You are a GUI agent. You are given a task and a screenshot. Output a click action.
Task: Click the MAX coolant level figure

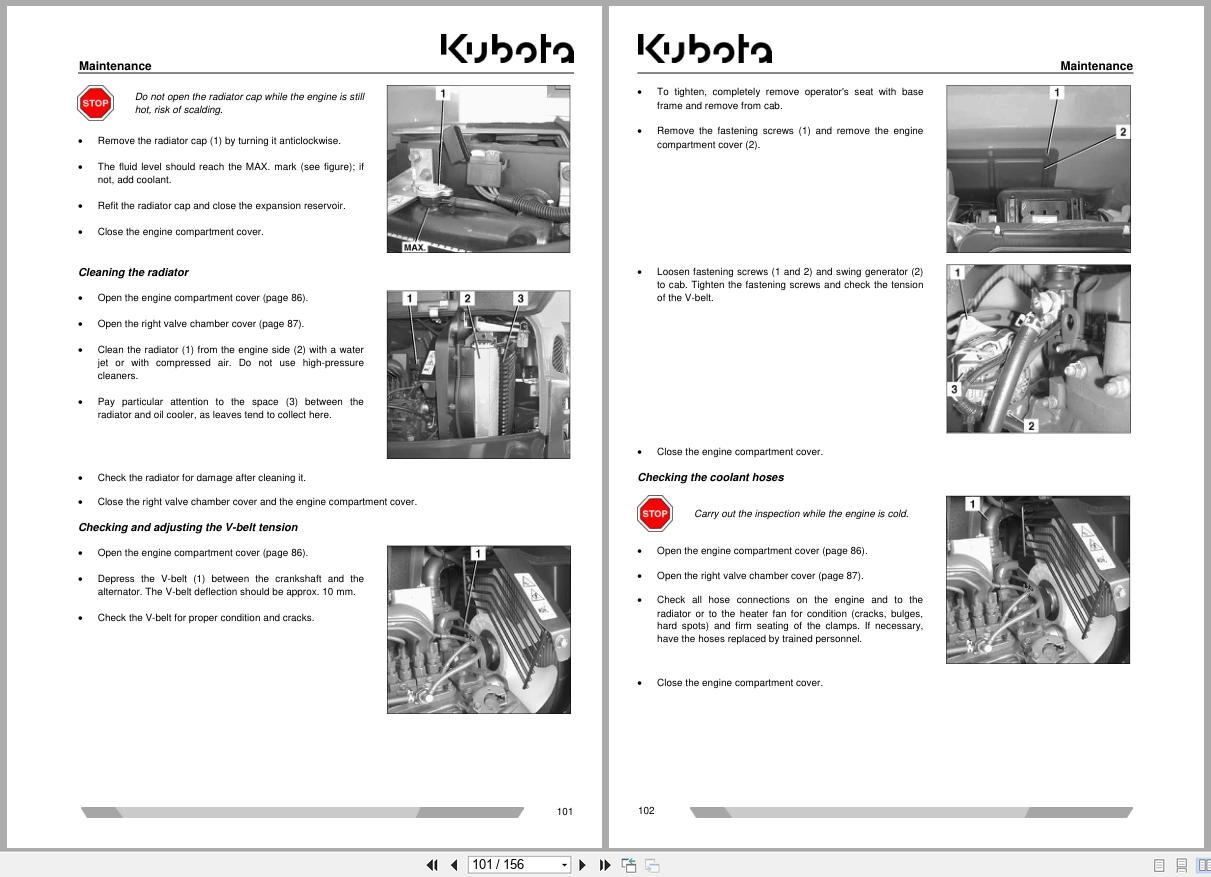[x=478, y=168]
